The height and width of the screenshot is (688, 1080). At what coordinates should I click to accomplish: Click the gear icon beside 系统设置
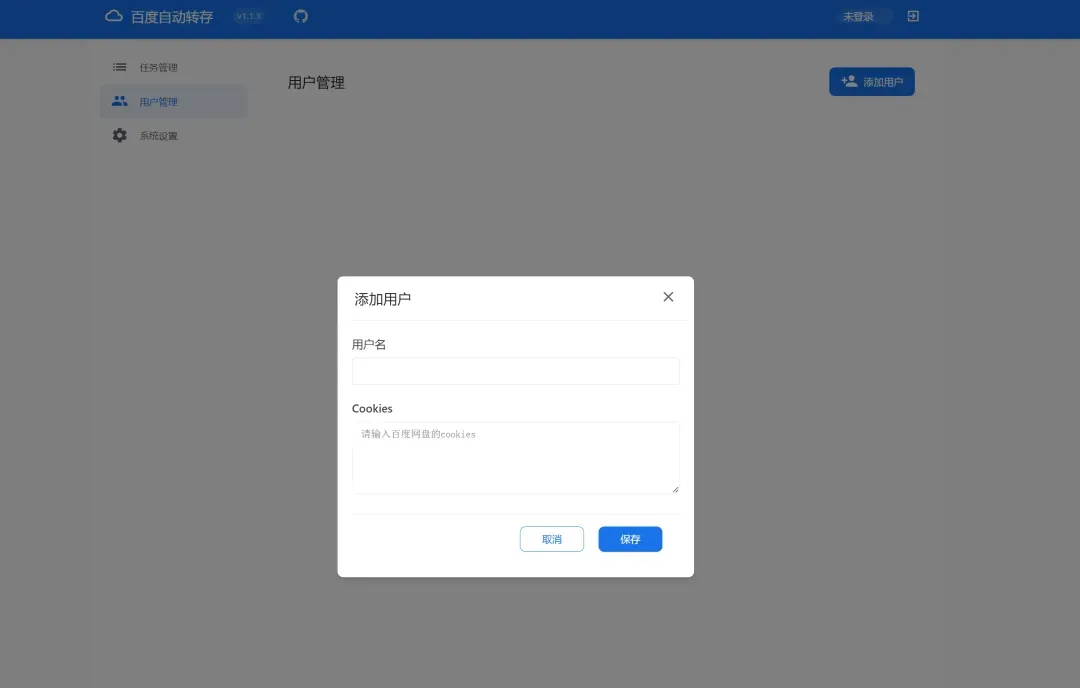(120, 135)
